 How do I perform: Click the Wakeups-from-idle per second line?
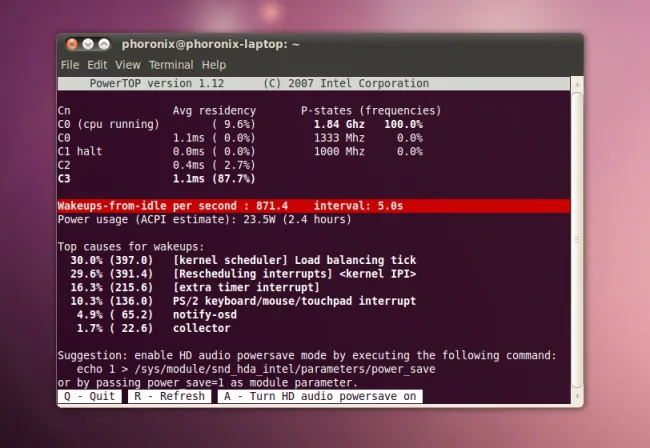(314, 206)
